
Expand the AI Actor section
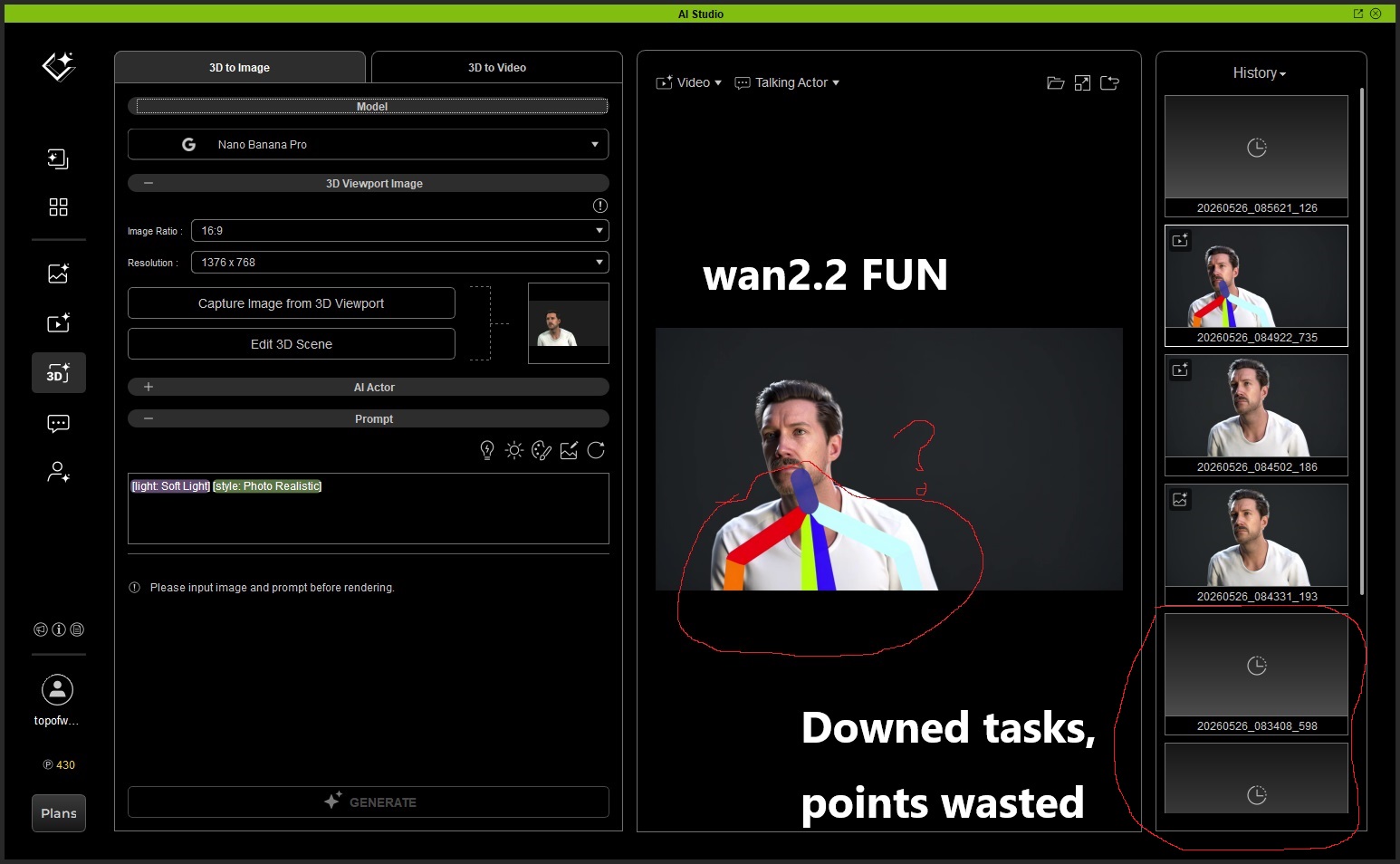(x=149, y=387)
